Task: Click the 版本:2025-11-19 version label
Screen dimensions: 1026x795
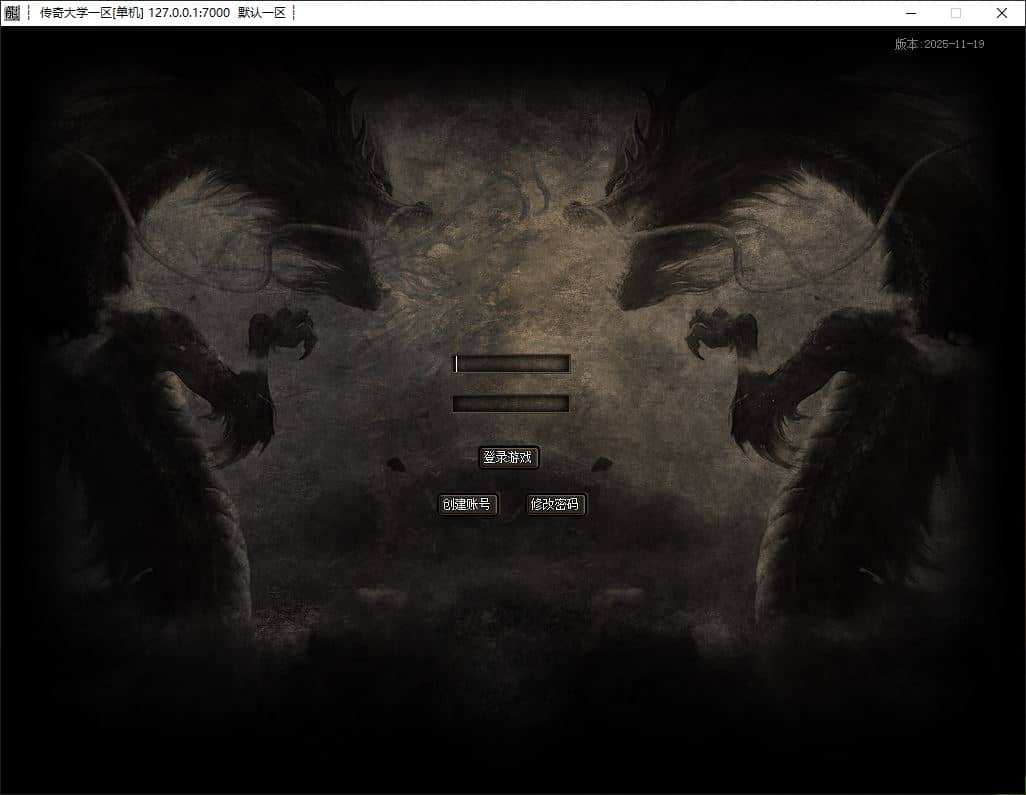Action: click(939, 44)
